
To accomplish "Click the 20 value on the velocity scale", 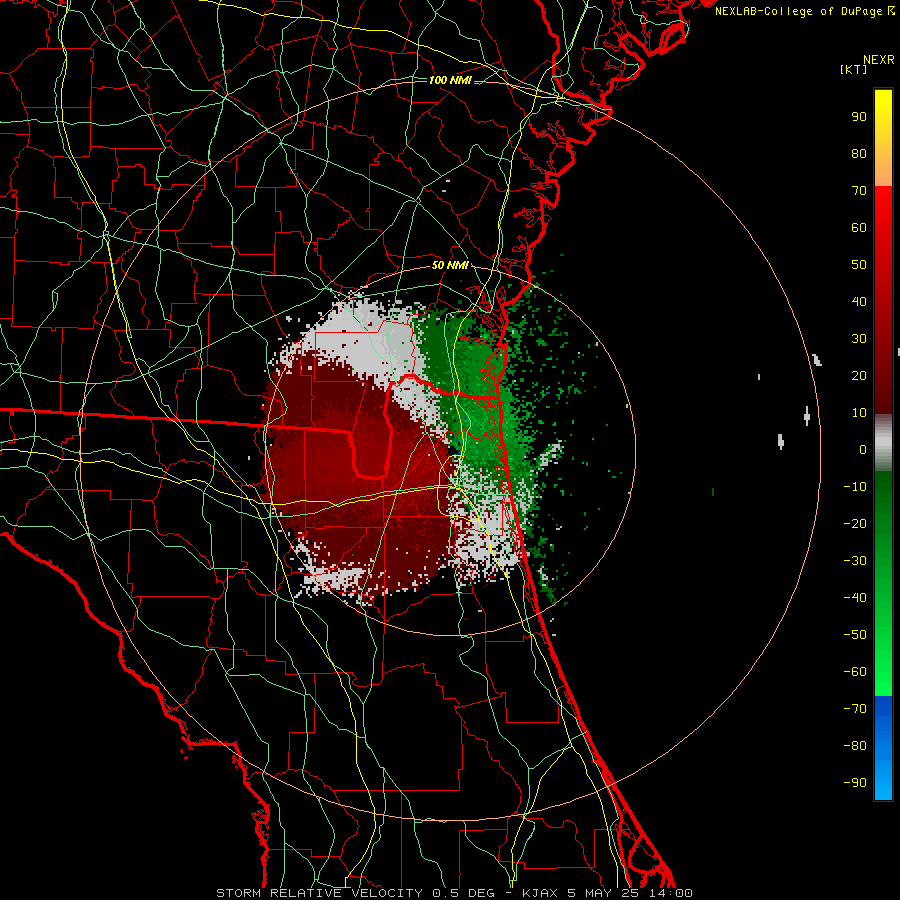I will point(859,375).
